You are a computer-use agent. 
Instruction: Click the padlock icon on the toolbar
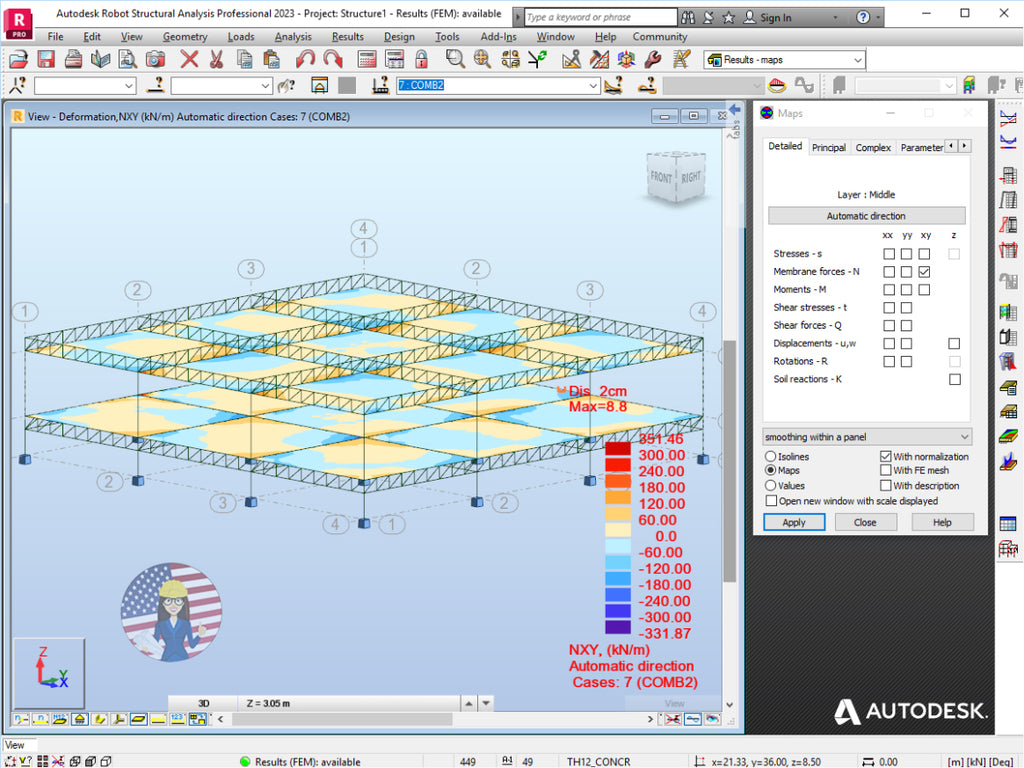click(x=420, y=58)
